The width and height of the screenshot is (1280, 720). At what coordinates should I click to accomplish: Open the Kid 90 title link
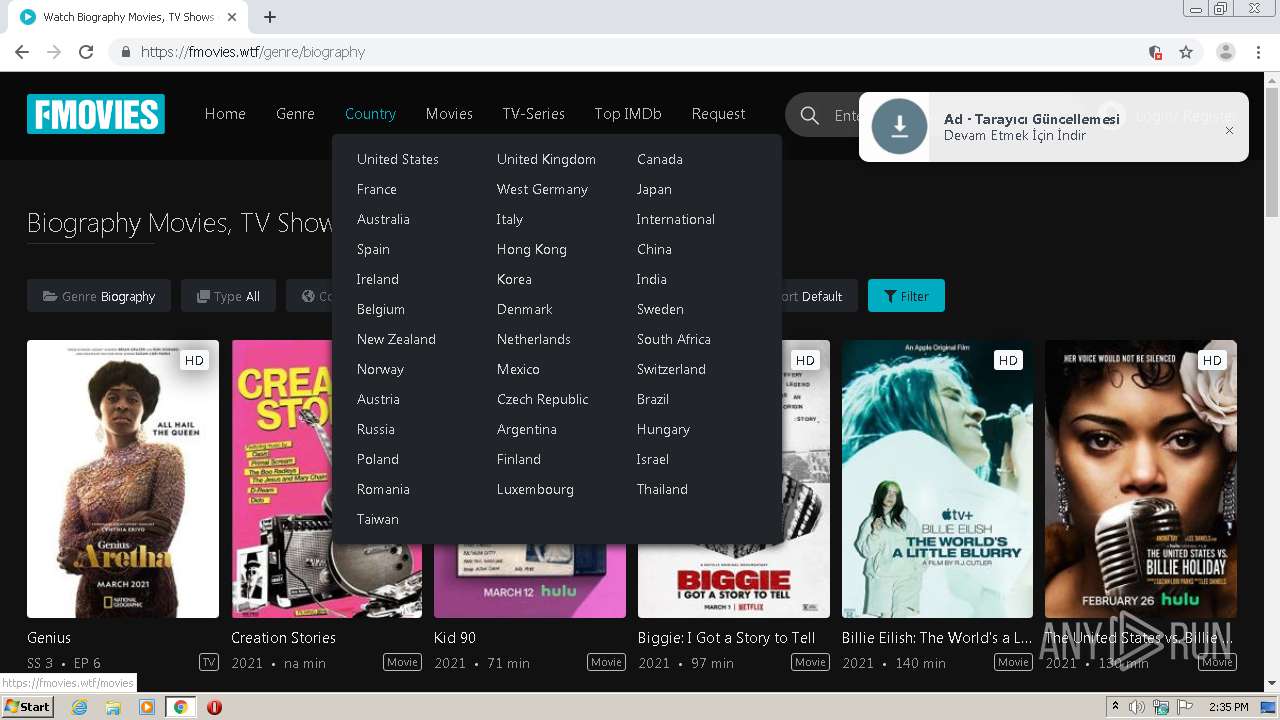pos(455,637)
